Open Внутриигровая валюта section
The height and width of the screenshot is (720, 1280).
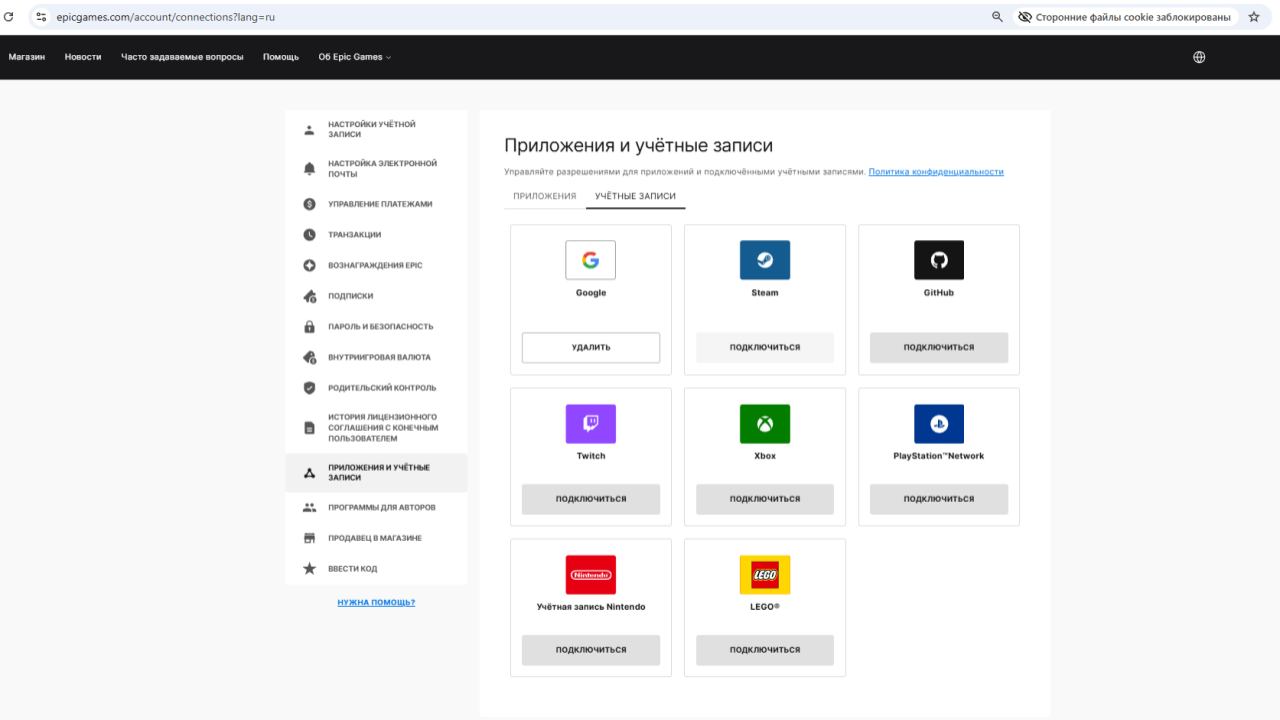click(x=376, y=357)
